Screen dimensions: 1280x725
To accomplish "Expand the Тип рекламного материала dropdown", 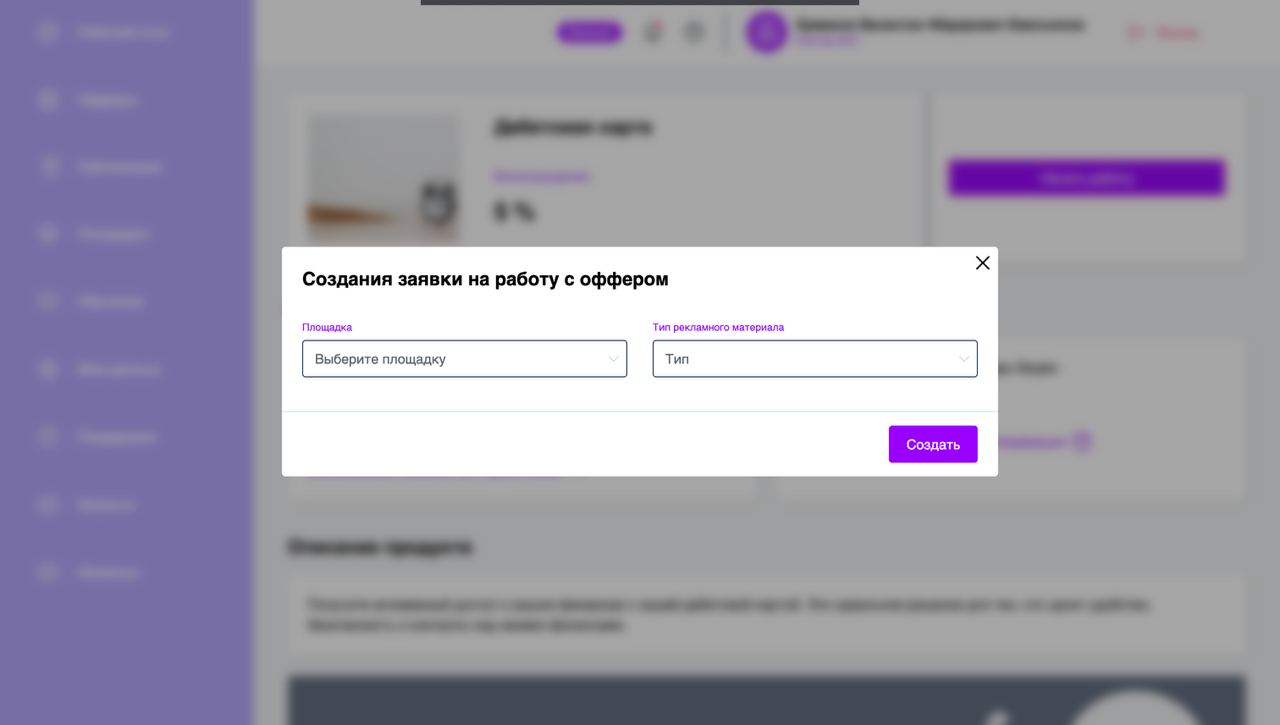I will coord(814,359).
